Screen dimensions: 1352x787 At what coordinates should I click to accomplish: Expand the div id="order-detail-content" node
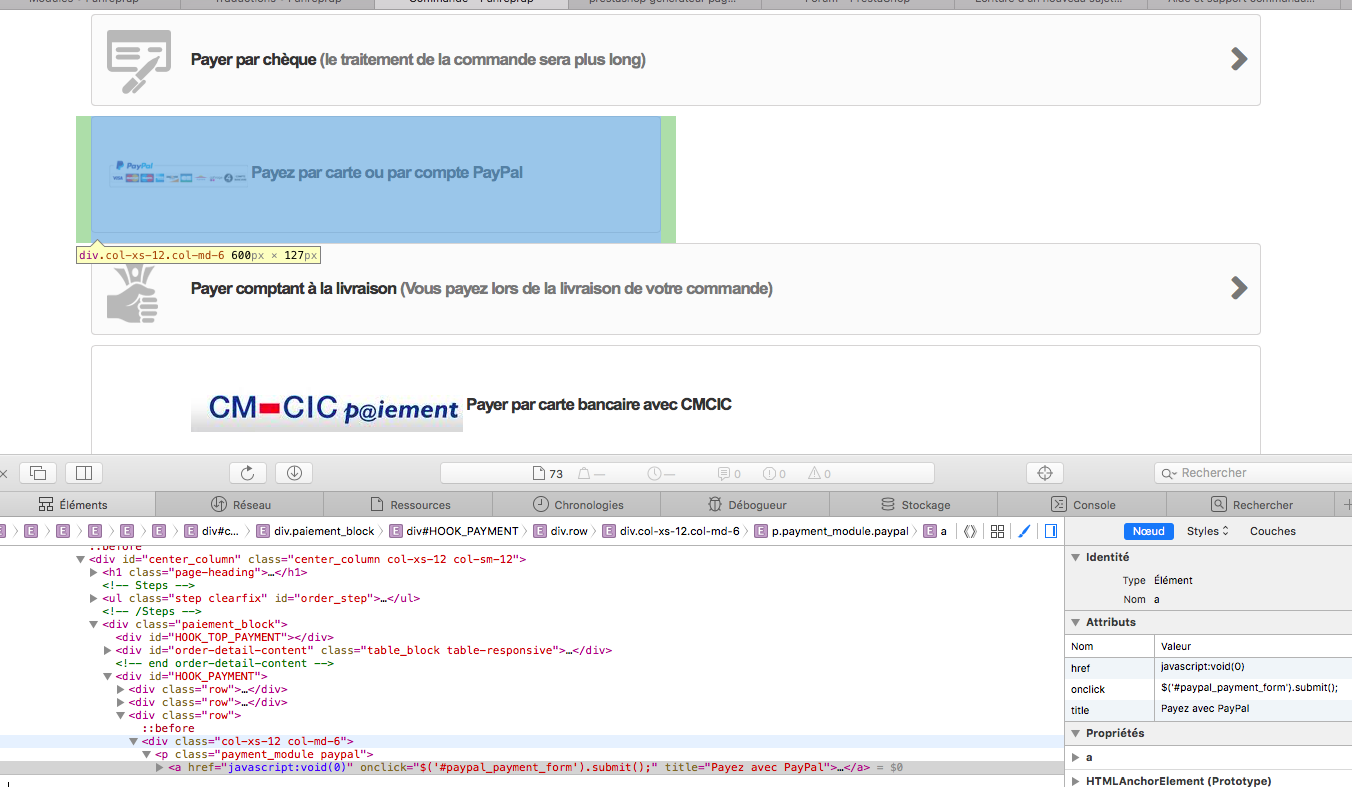107,650
